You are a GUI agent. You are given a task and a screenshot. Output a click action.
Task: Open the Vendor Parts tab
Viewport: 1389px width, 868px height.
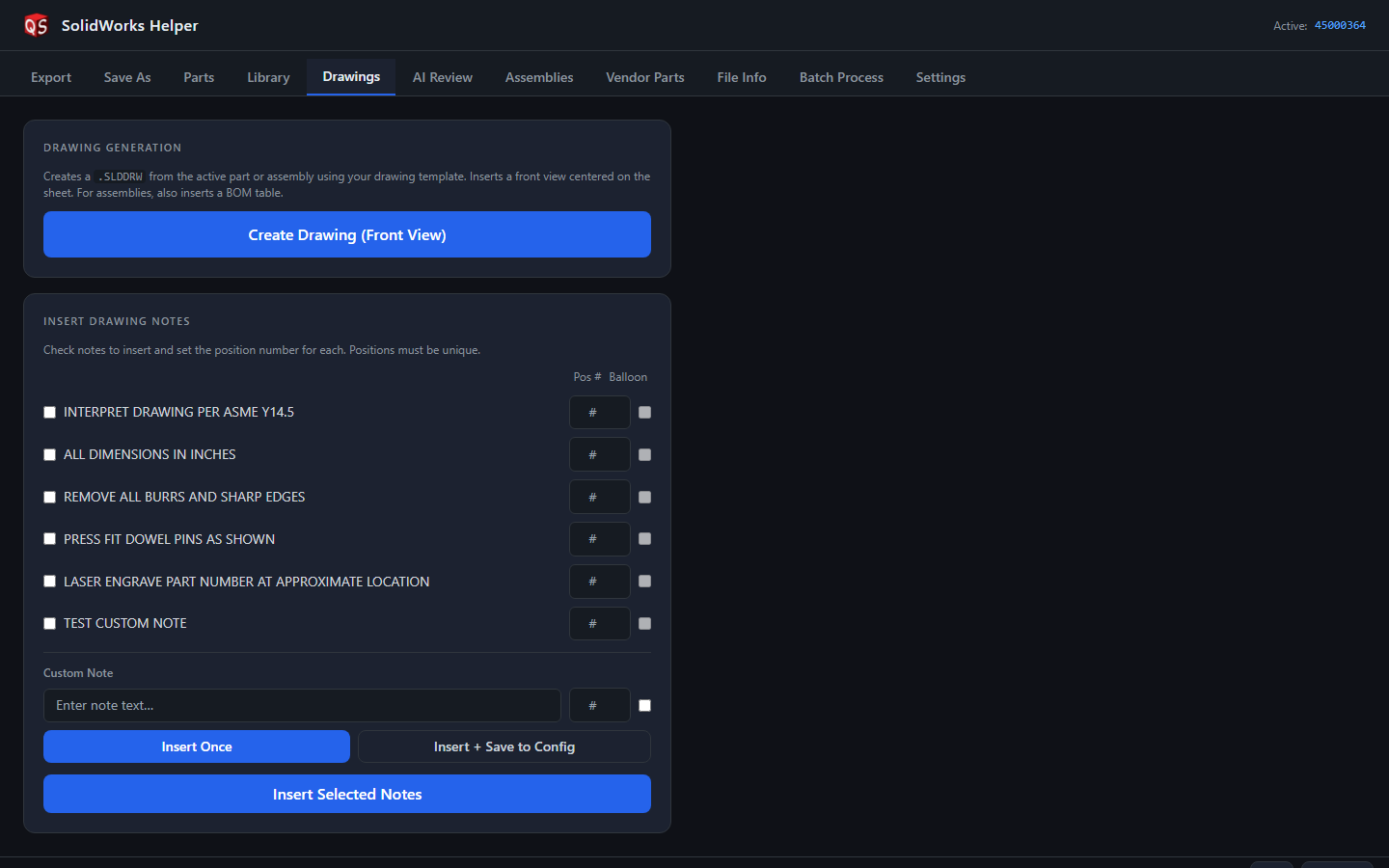(x=645, y=77)
